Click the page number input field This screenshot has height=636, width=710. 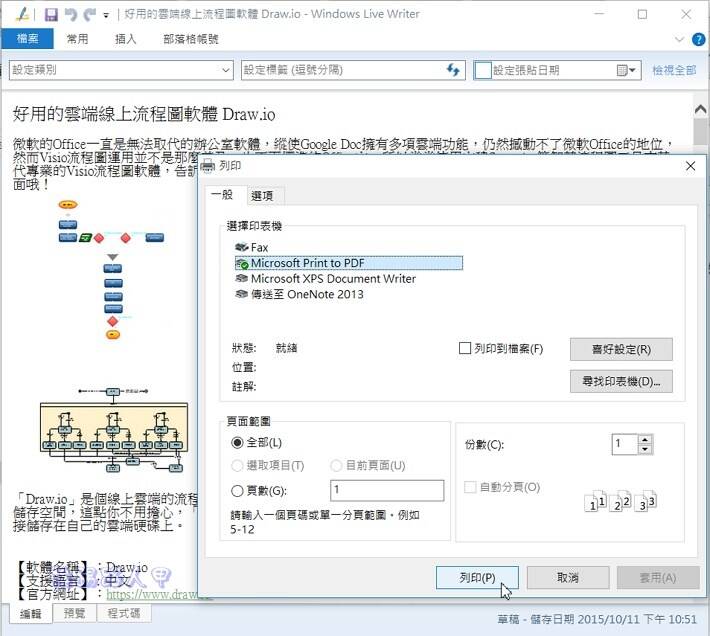[387, 490]
